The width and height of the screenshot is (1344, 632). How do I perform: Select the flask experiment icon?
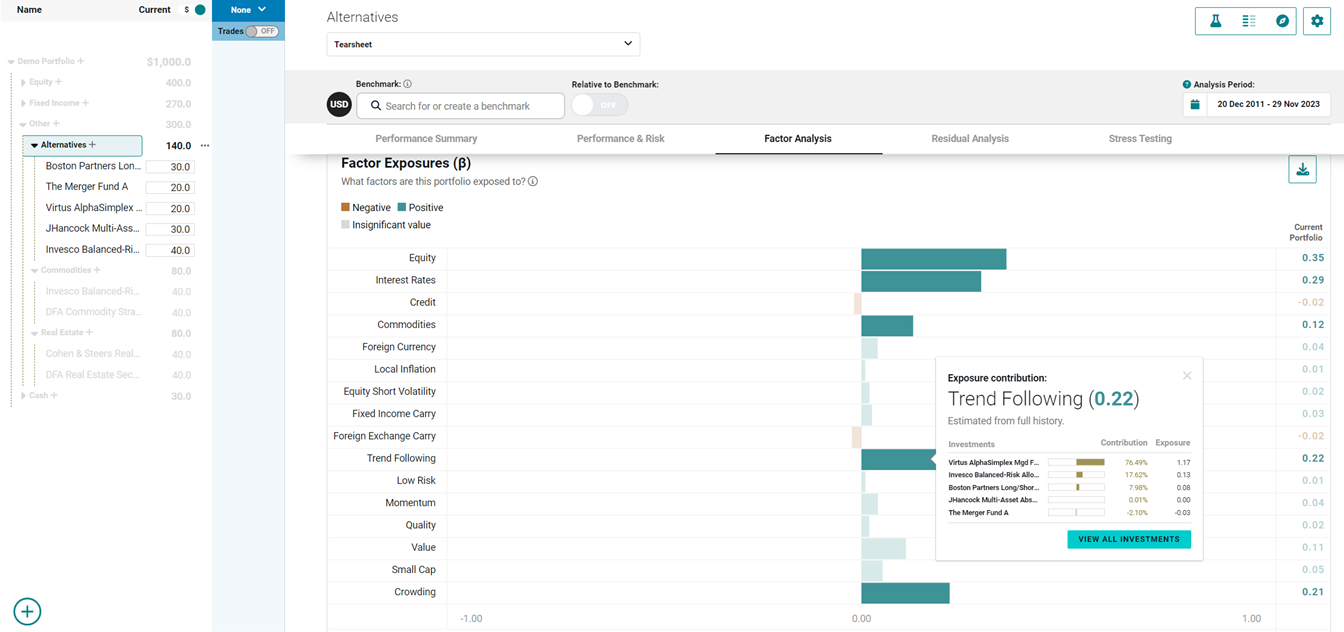1215,20
